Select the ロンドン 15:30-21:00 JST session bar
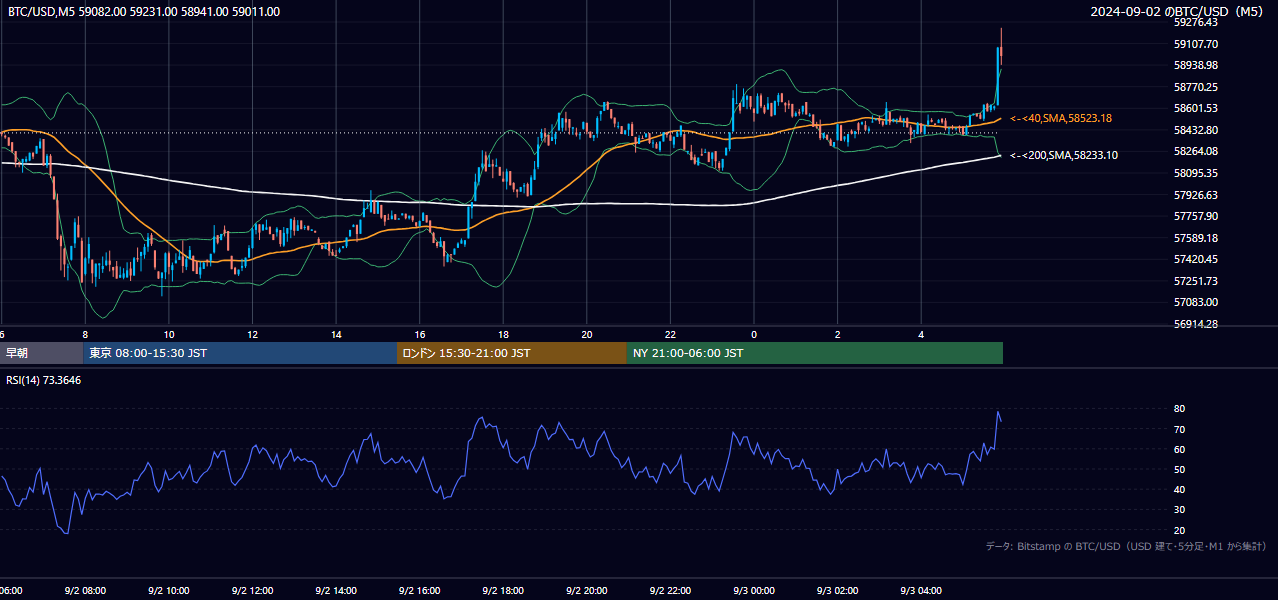This screenshot has height=600, width=1278. click(512, 353)
